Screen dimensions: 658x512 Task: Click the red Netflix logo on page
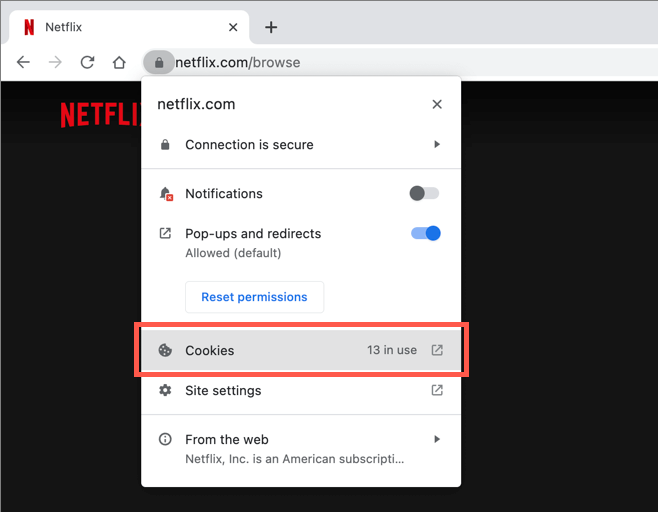click(101, 114)
